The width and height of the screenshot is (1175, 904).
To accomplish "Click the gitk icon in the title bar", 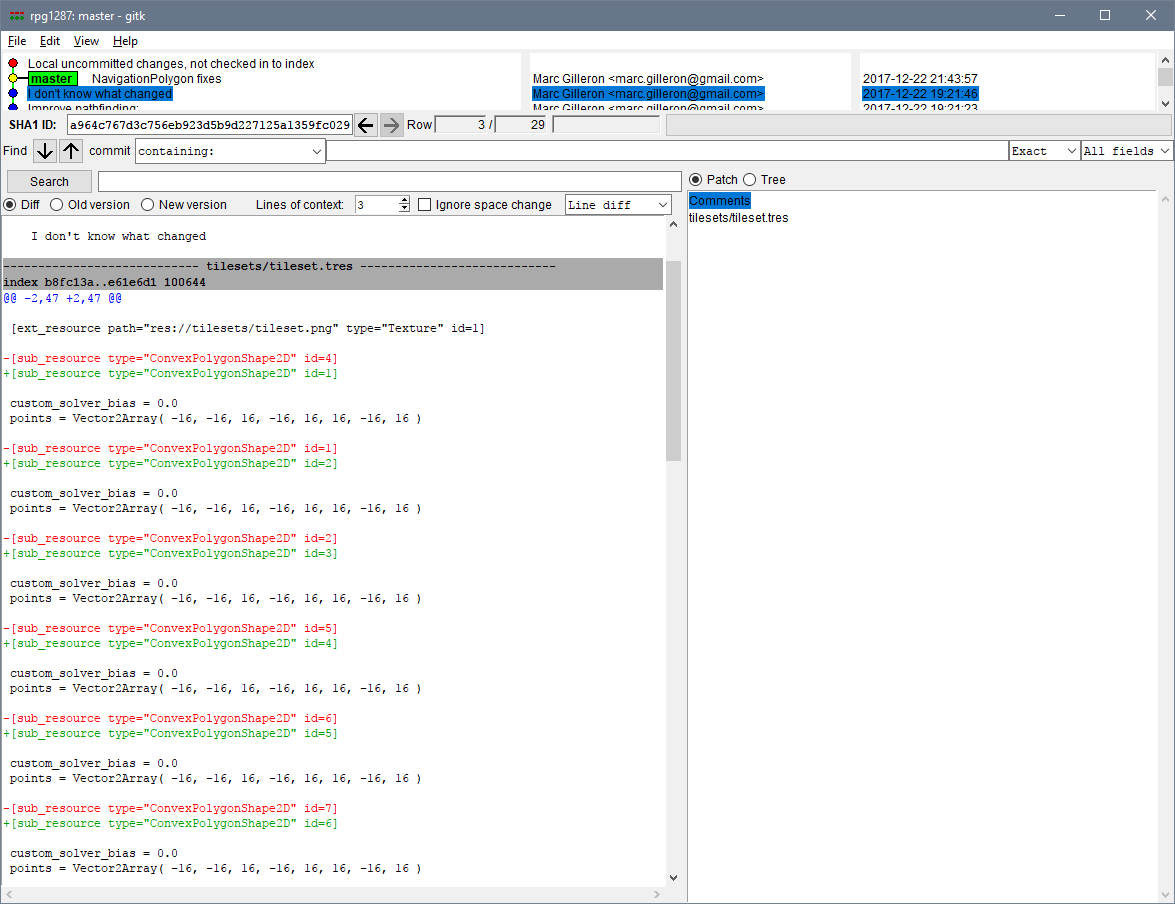I will [15, 15].
